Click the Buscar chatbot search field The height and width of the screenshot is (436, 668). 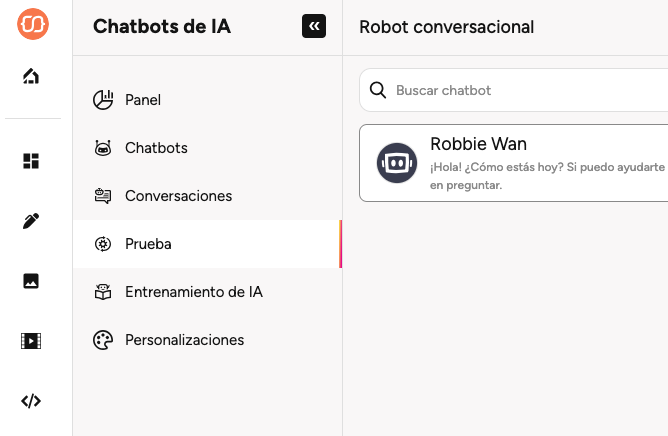pyautogui.click(x=520, y=90)
